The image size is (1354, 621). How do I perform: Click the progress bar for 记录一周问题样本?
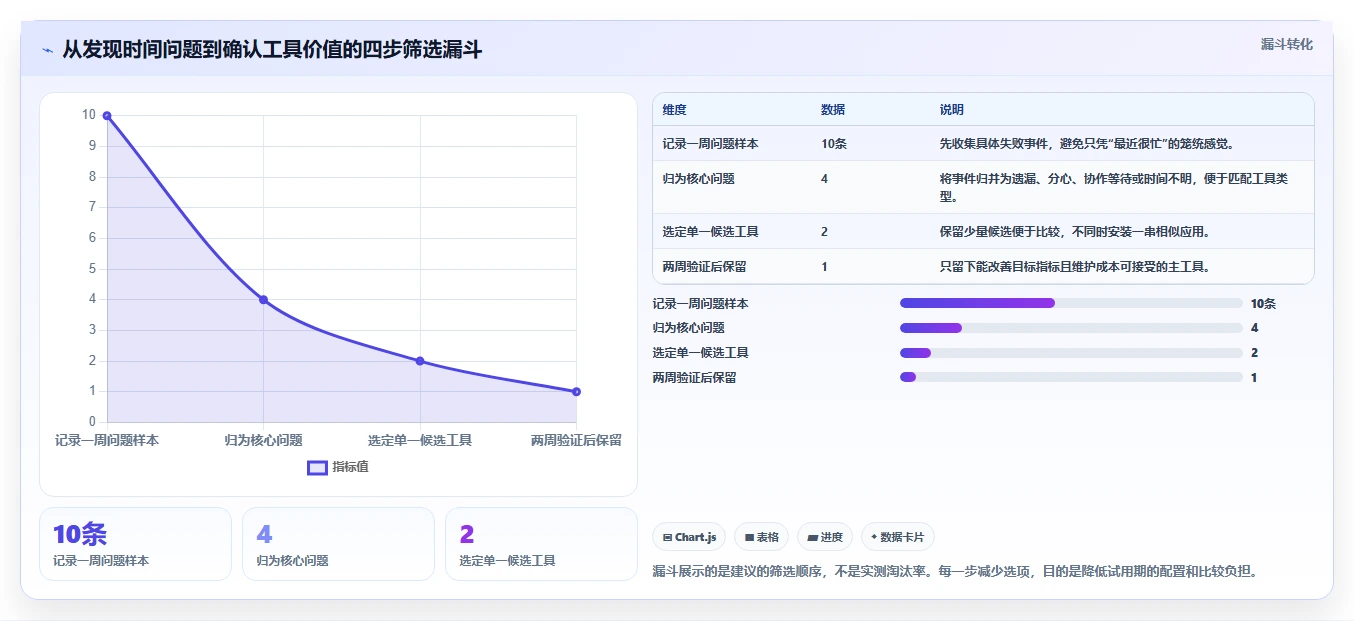click(1071, 303)
